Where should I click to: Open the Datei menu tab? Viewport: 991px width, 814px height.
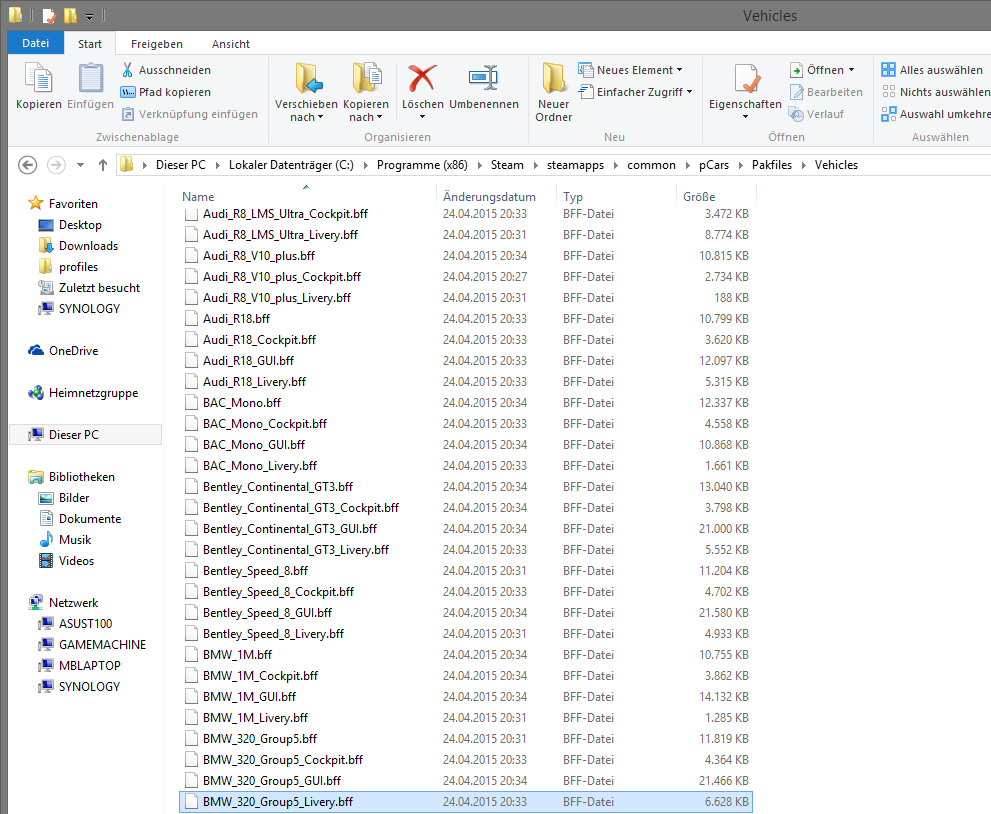[35, 44]
